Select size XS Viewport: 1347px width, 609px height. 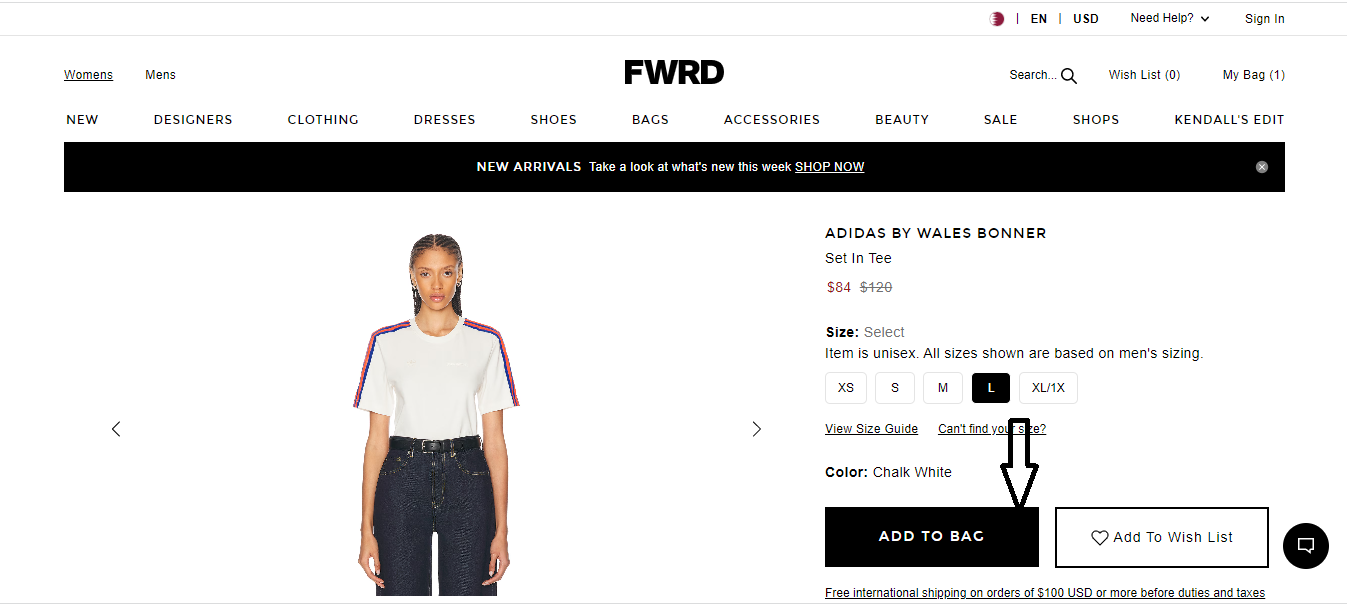point(846,388)
